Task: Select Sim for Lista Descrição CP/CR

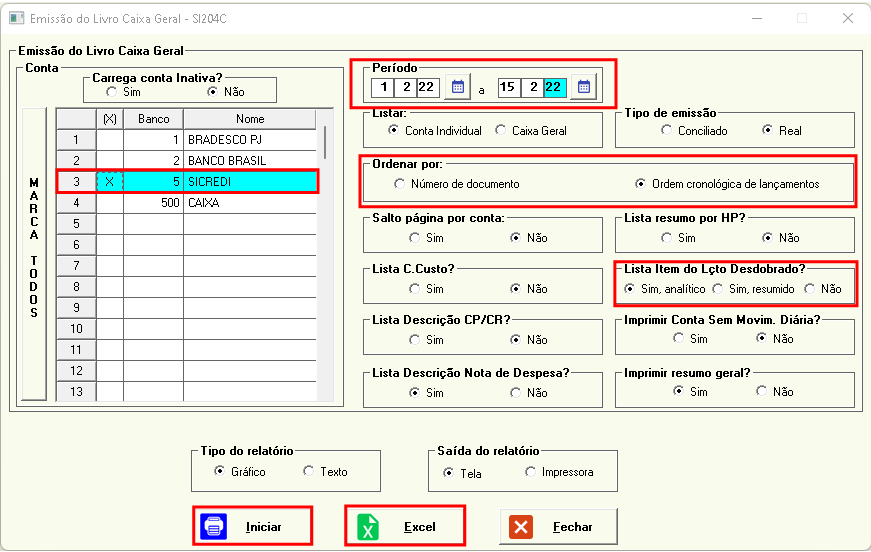Action: tap(414, 340)
